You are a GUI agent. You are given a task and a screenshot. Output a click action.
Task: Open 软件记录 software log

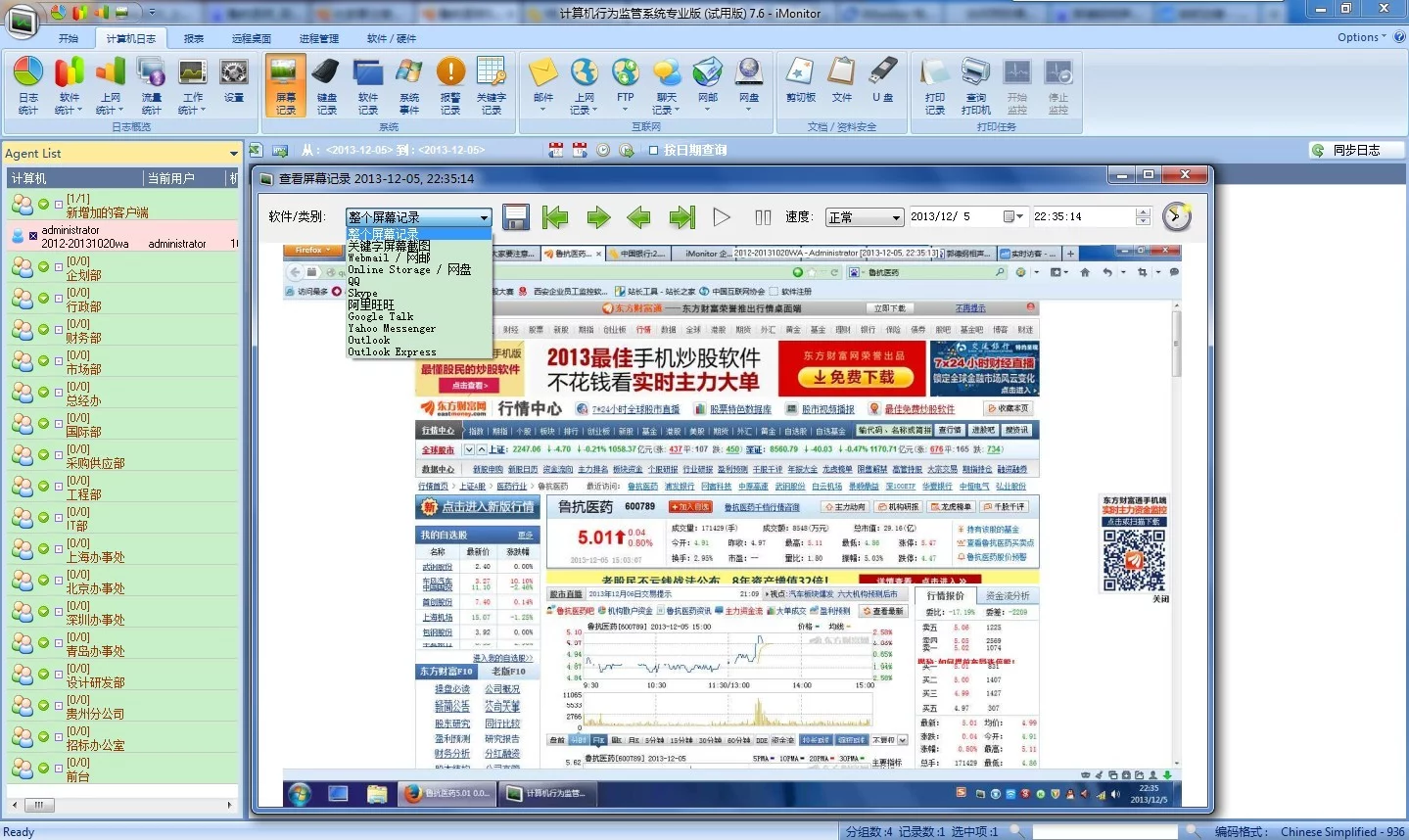pyautogui.click(x=367, y=85)
